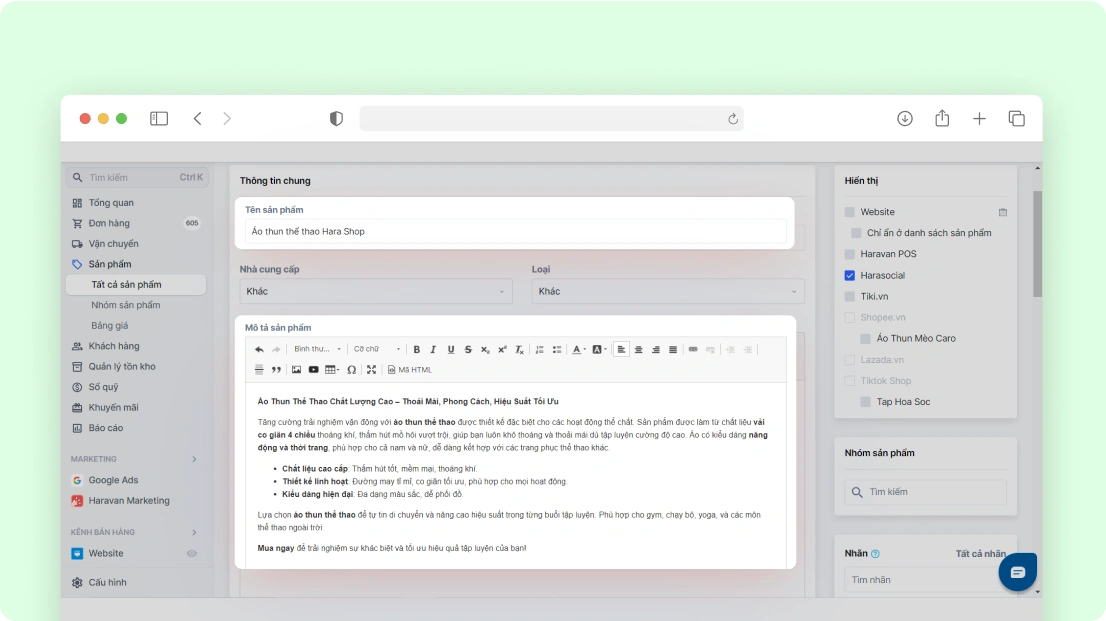The image size is (1106, 621).
Task: Insert video via YouTube icon
Action: pos(313,370)
